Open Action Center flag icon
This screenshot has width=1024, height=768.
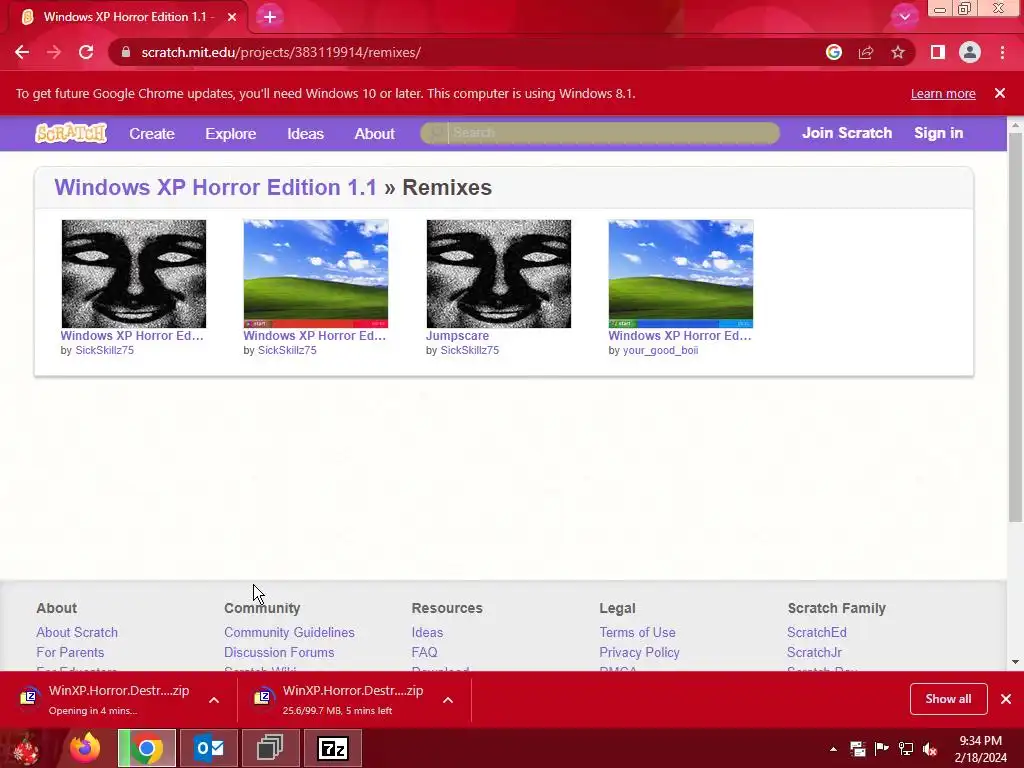click(x=882, y=749)
